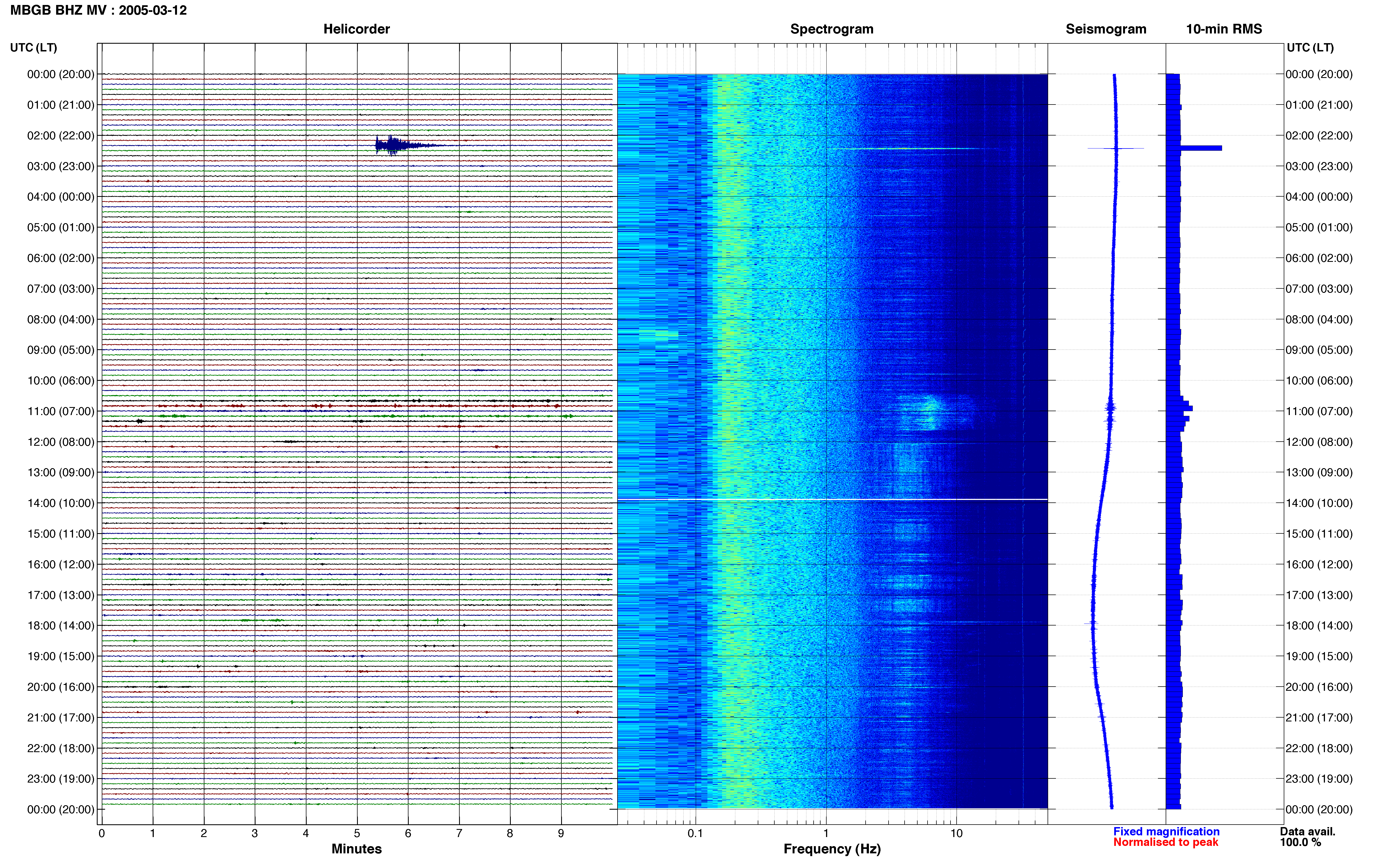Click right time label 12:00 (08:00)
This screenshot has width=1388, height=868.
tap(1319, 442)
